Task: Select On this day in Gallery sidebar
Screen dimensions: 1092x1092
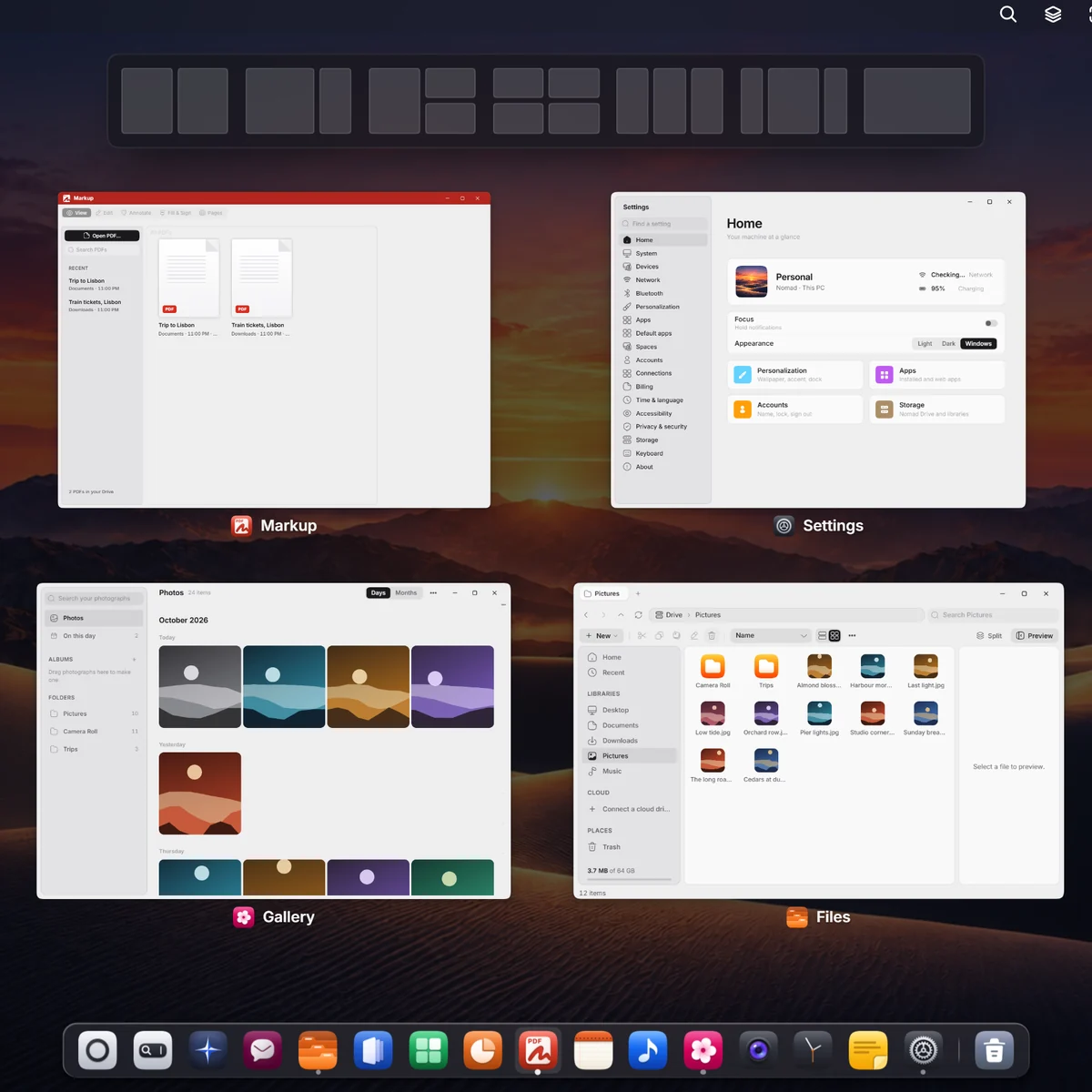Action: coord(94,636)
